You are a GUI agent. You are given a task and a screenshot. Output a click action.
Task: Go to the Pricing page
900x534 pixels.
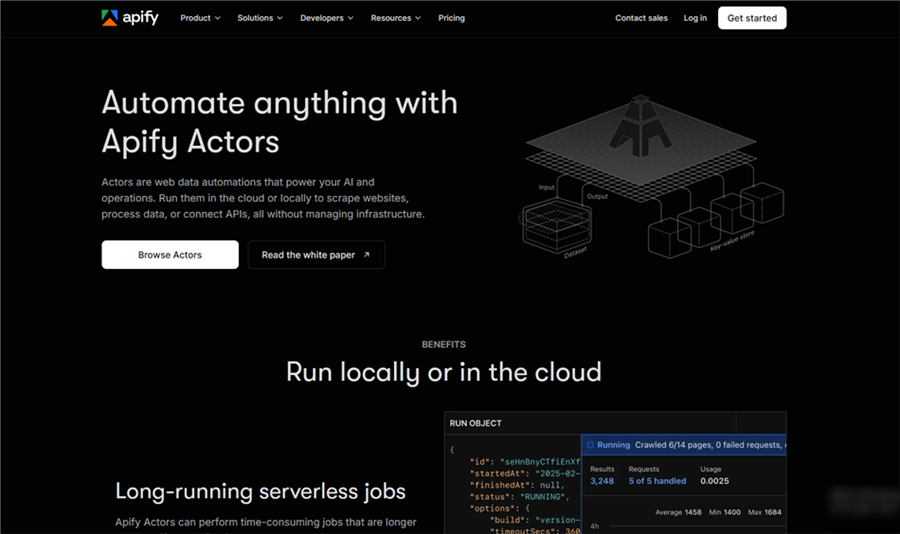451,18
